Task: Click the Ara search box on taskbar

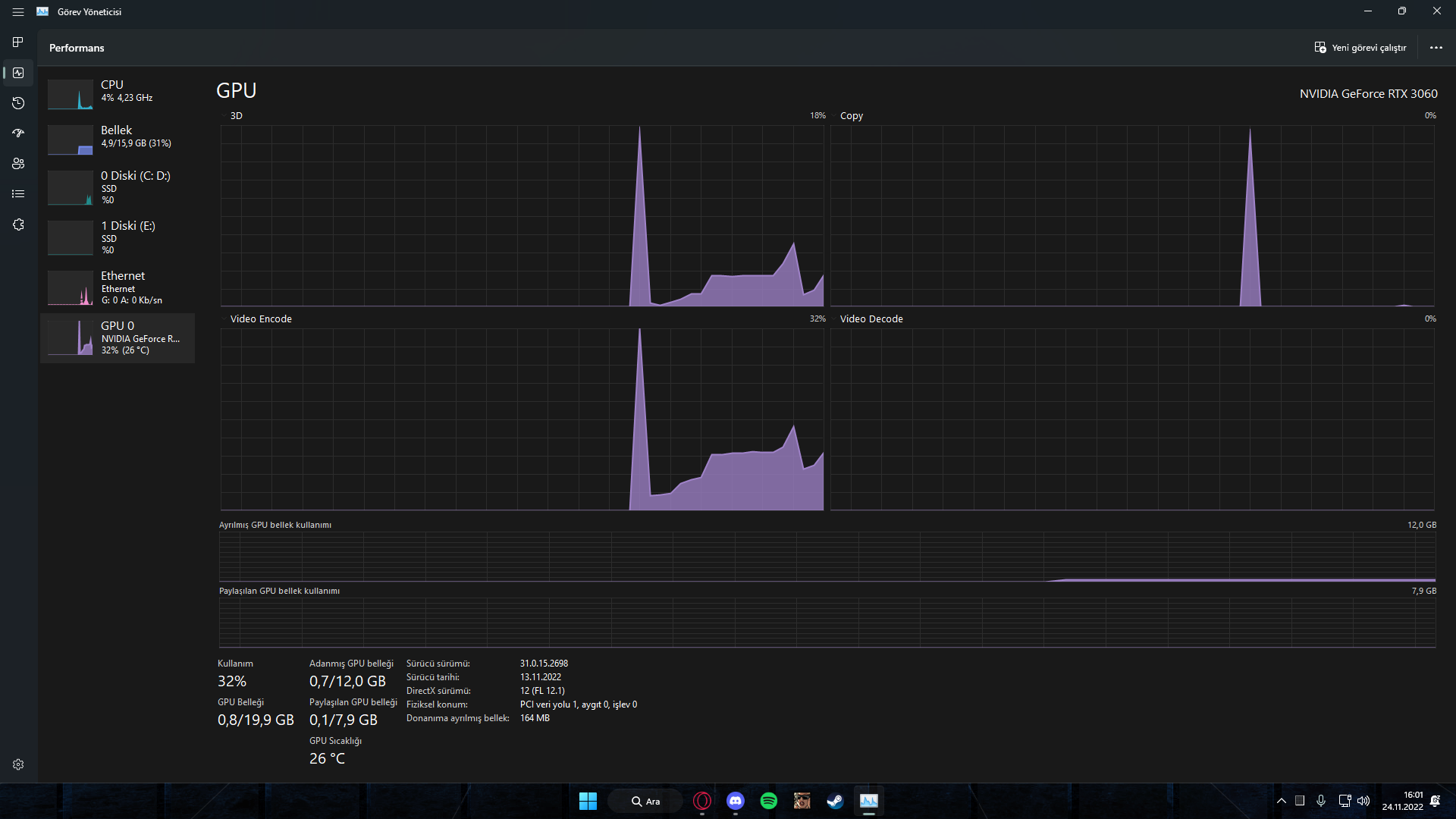Action: pyautogui.click(x=646, y=801)
